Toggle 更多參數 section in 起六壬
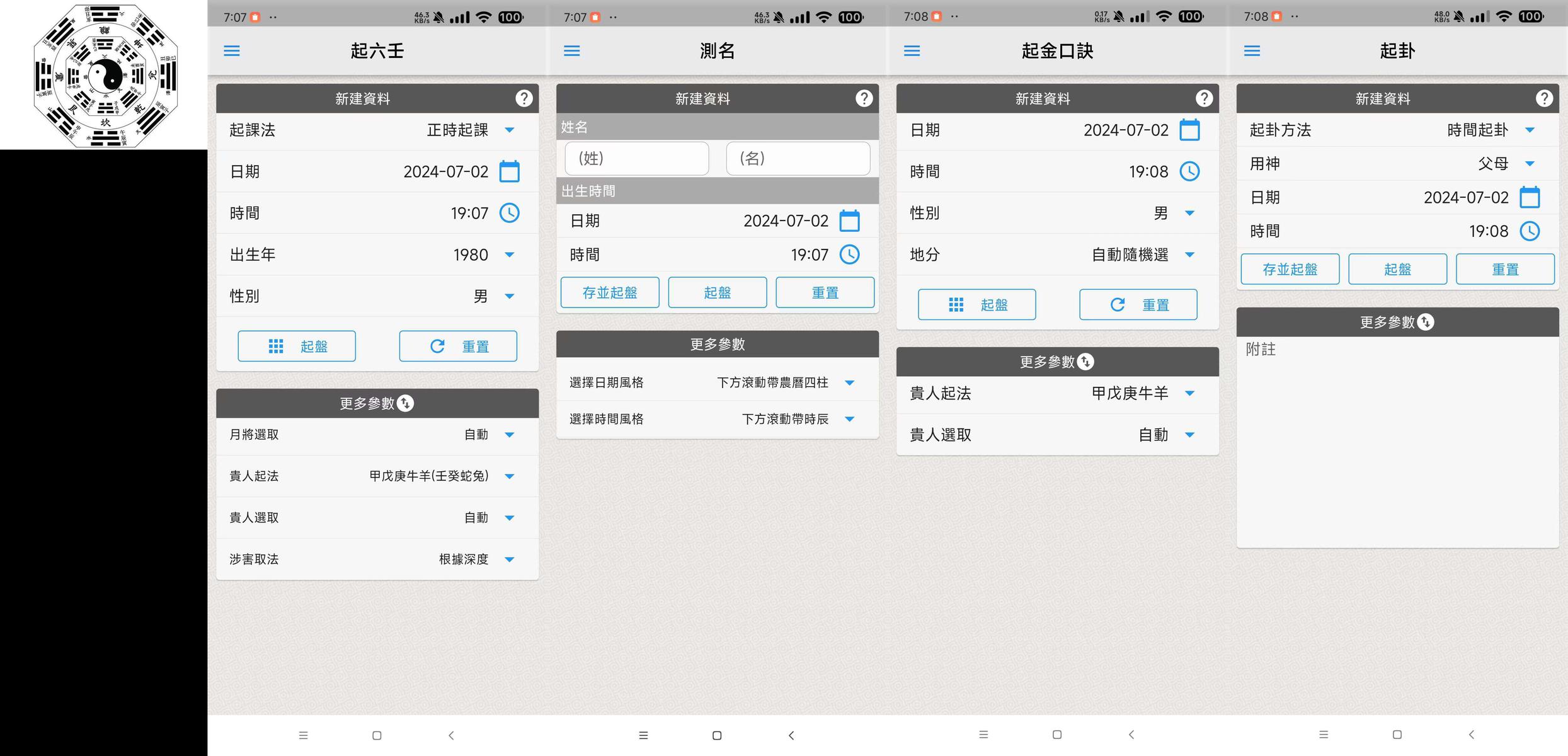This screenshot has width=1568, height=756. tap(406, 403)
